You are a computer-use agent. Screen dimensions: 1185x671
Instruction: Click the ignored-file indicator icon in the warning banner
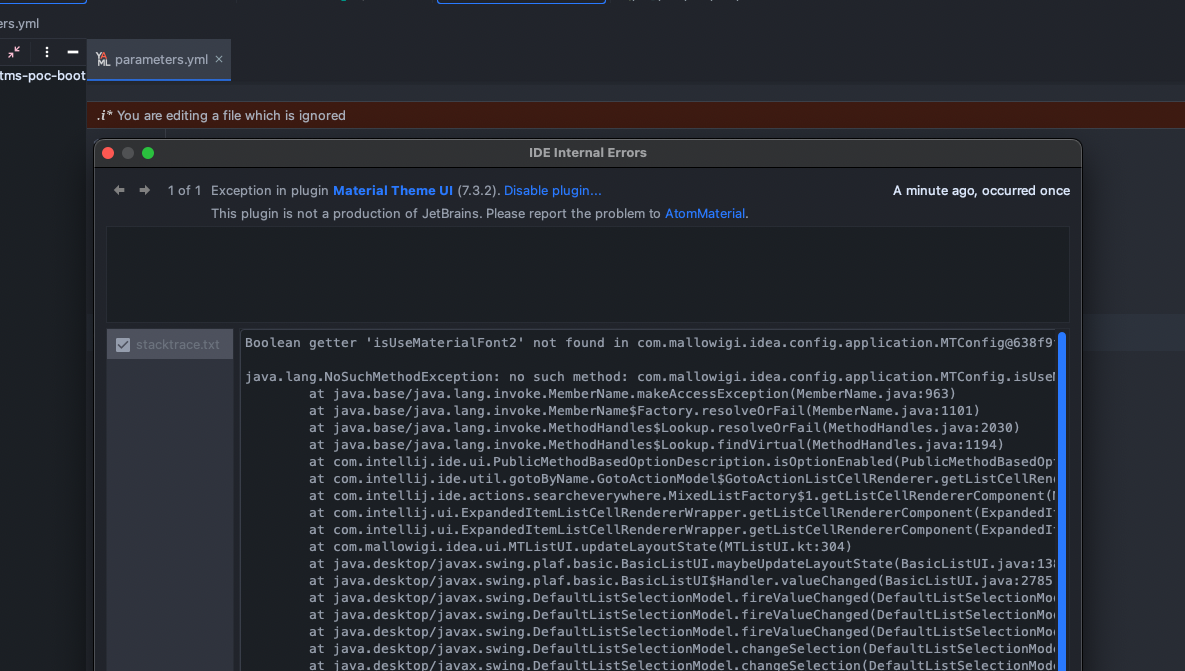tap(105, 115)
